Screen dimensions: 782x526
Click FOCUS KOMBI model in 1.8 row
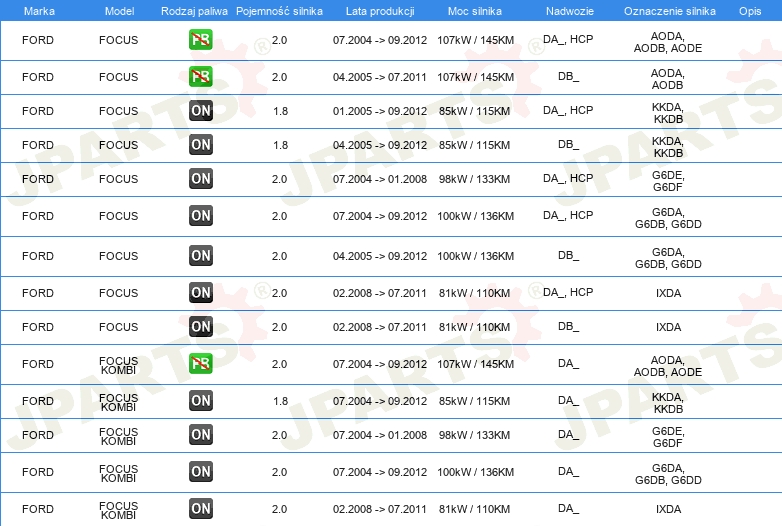[x=118, y=402]
